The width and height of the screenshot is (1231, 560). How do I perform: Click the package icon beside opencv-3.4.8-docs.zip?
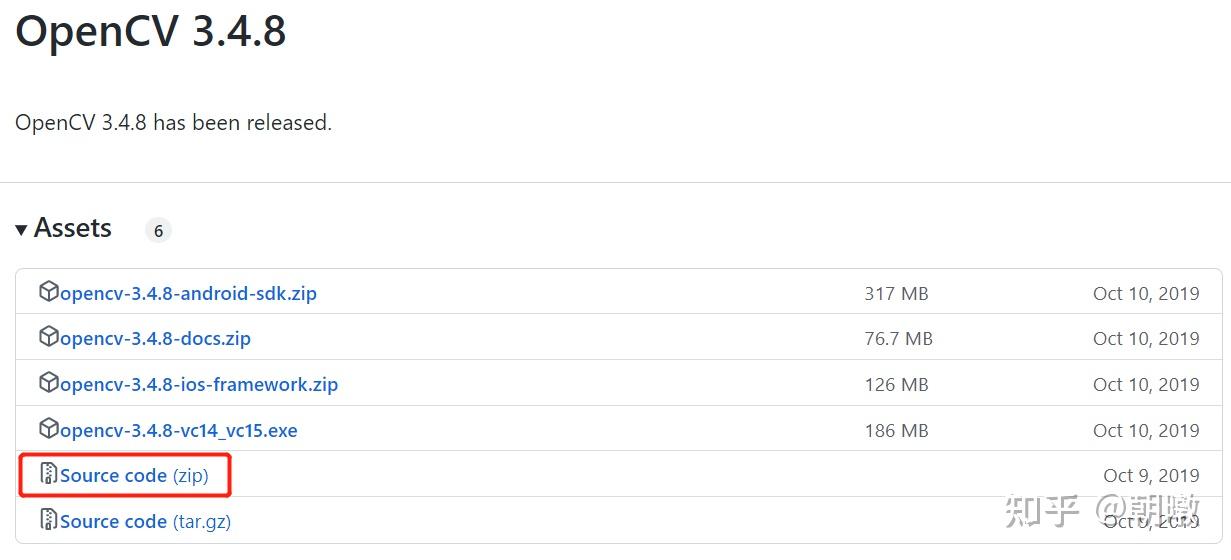[x=48, y=337]
